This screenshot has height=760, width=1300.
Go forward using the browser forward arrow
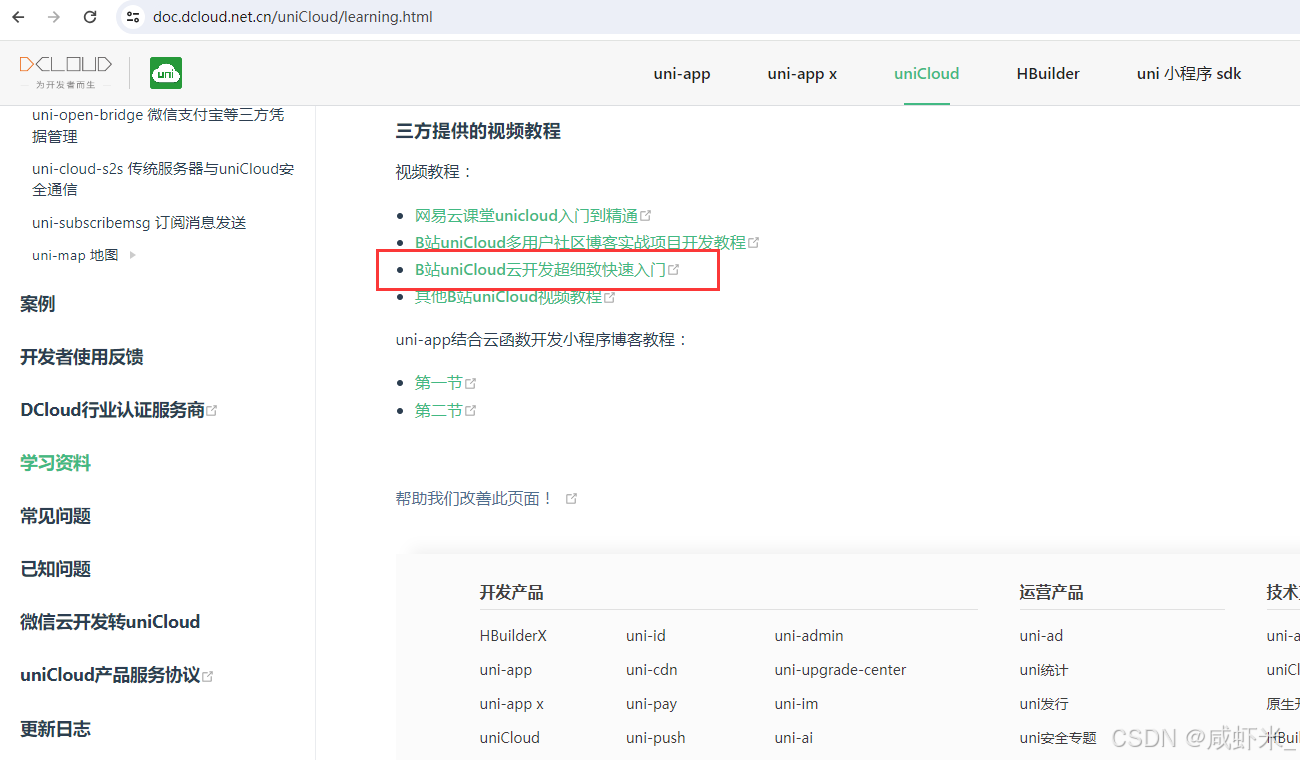pos(54,17)
